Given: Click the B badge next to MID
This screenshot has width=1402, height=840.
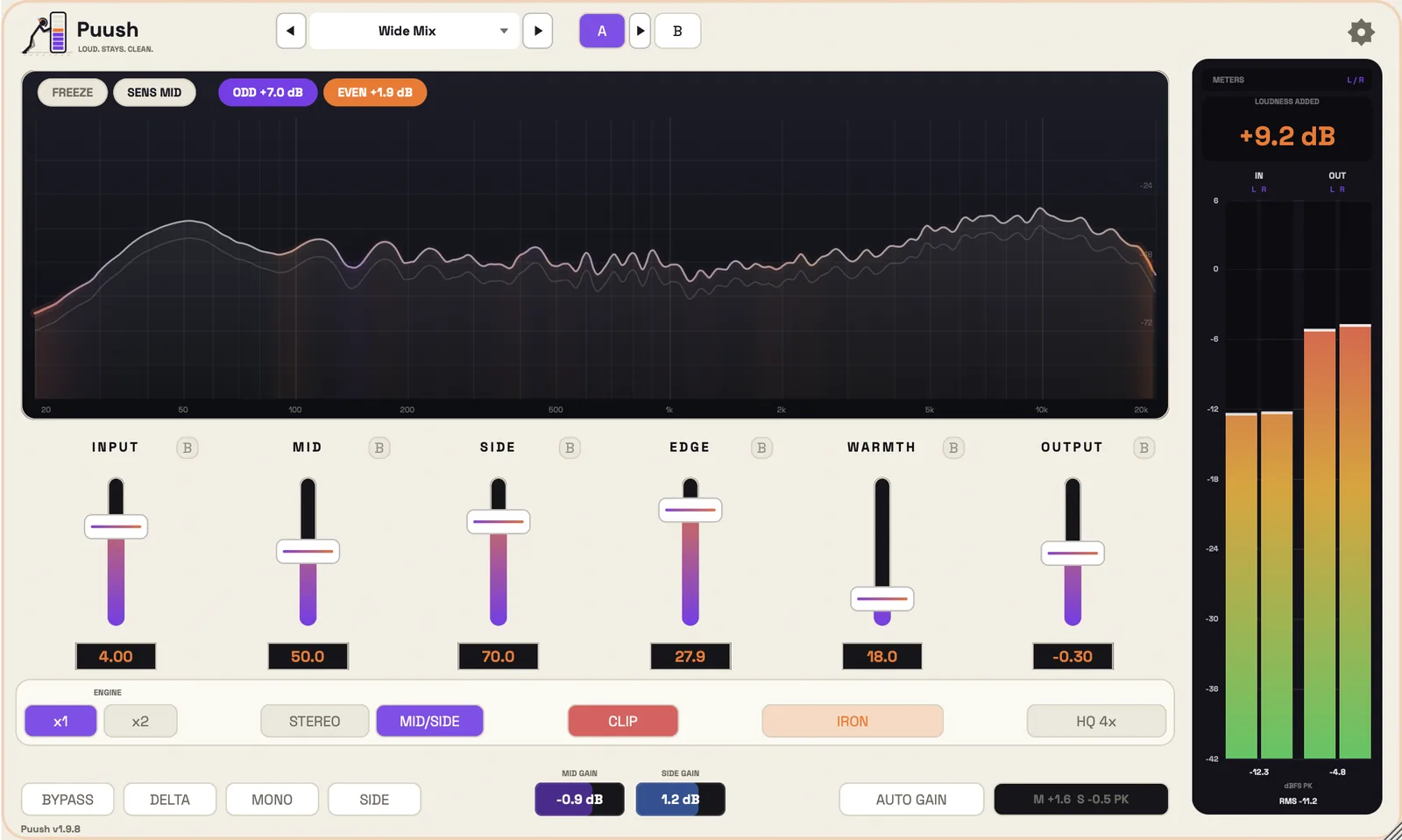Looking at the screenshot, I should click(x=379, y=448).
